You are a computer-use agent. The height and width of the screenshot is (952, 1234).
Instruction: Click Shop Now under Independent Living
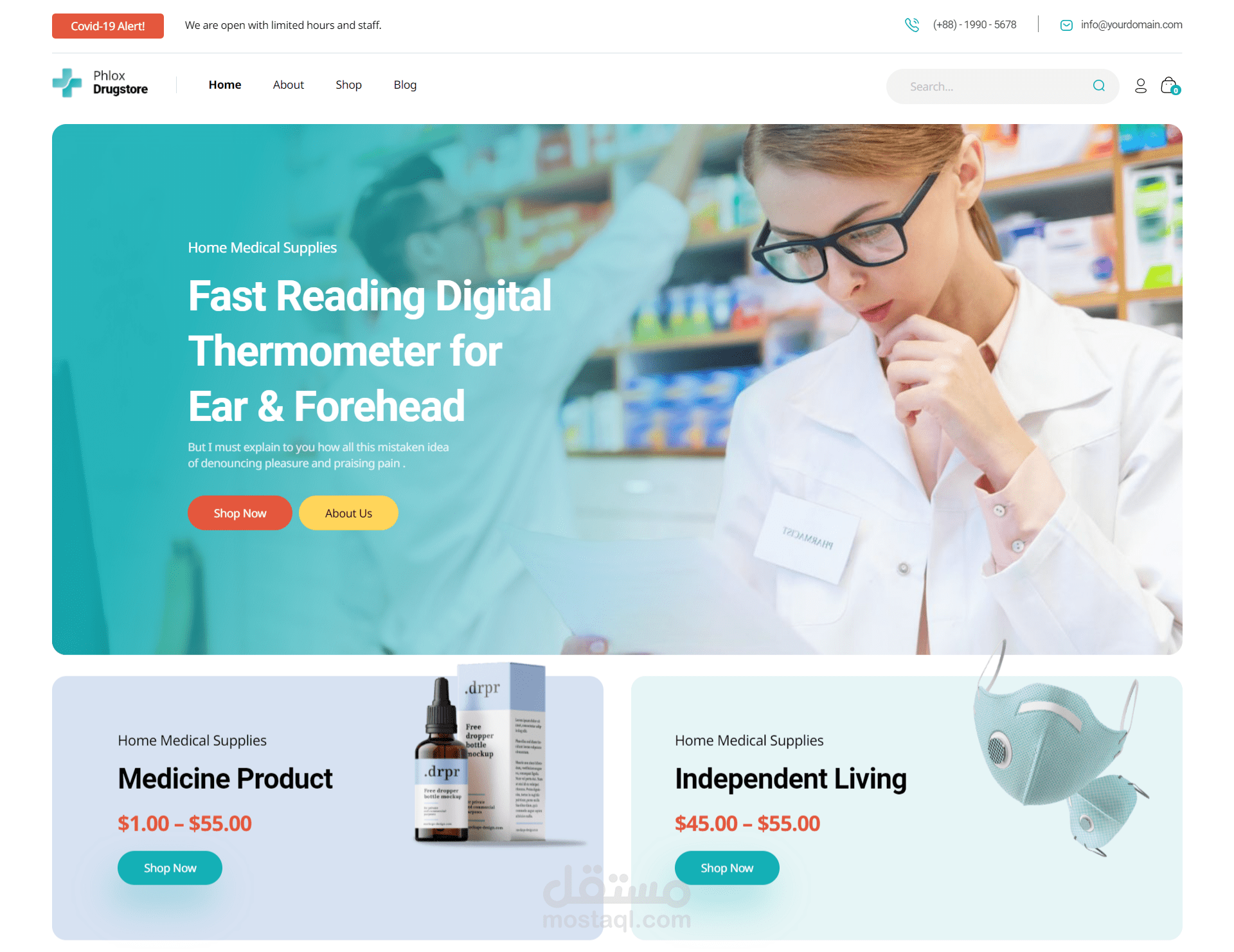727,868
